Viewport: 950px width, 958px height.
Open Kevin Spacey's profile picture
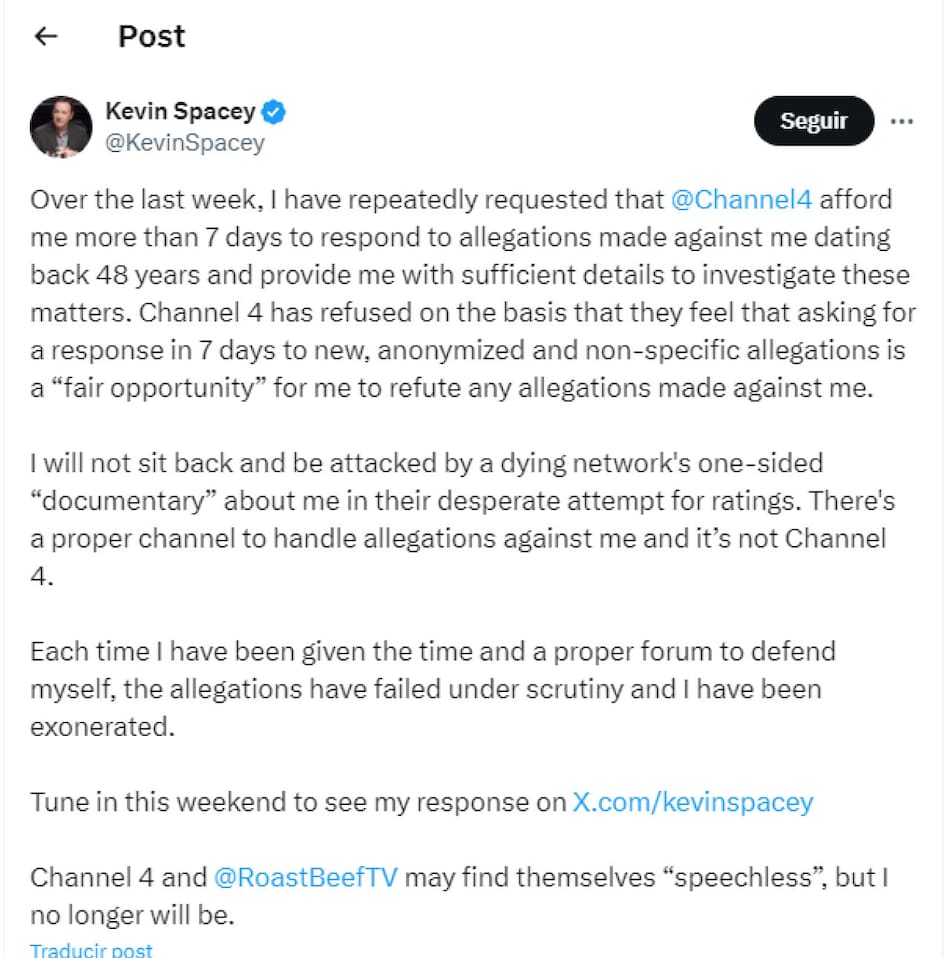[61, 127]
